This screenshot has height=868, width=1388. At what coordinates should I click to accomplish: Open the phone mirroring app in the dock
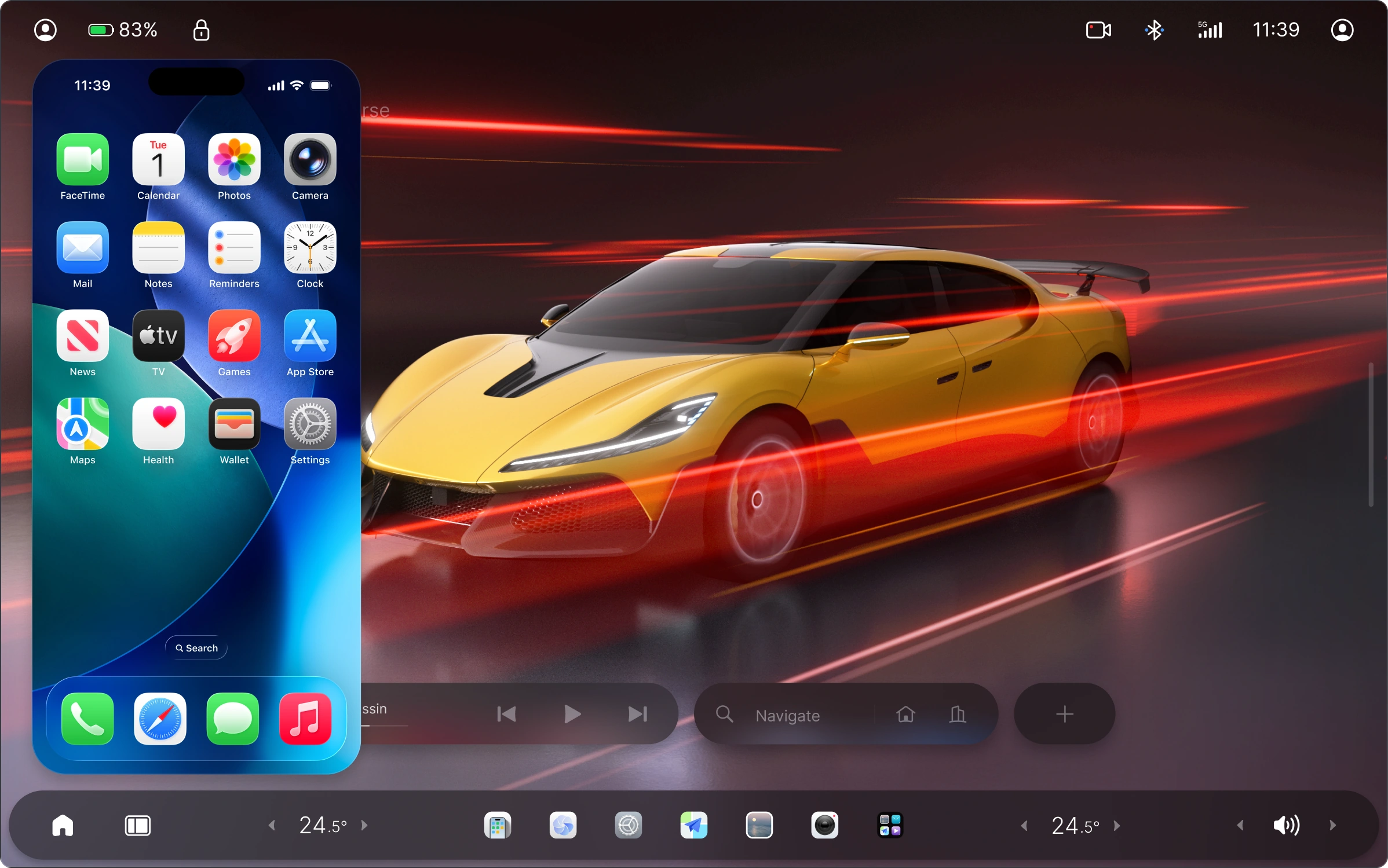[x=497, y=825]
